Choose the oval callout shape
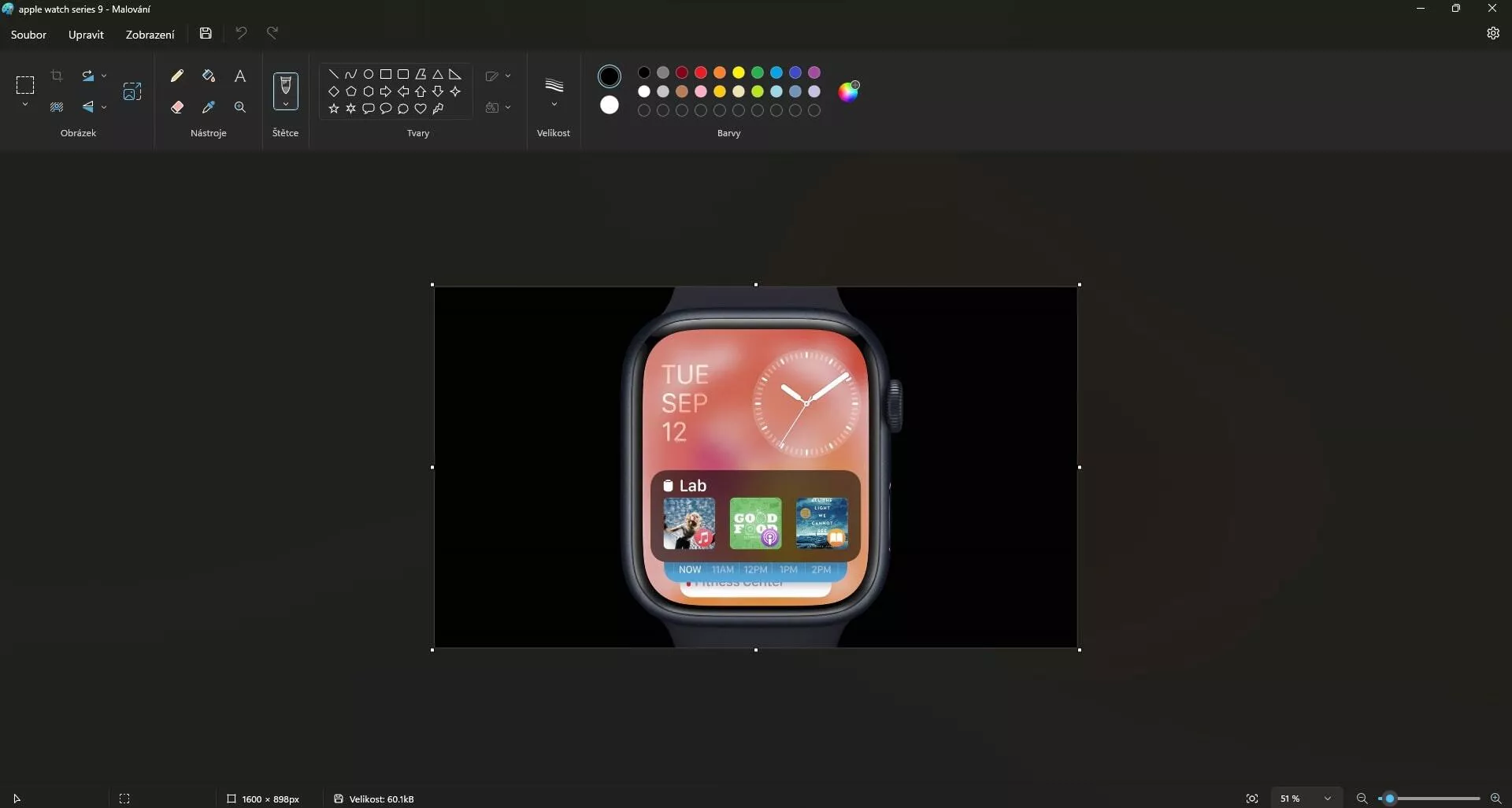 tap(386, 109)
